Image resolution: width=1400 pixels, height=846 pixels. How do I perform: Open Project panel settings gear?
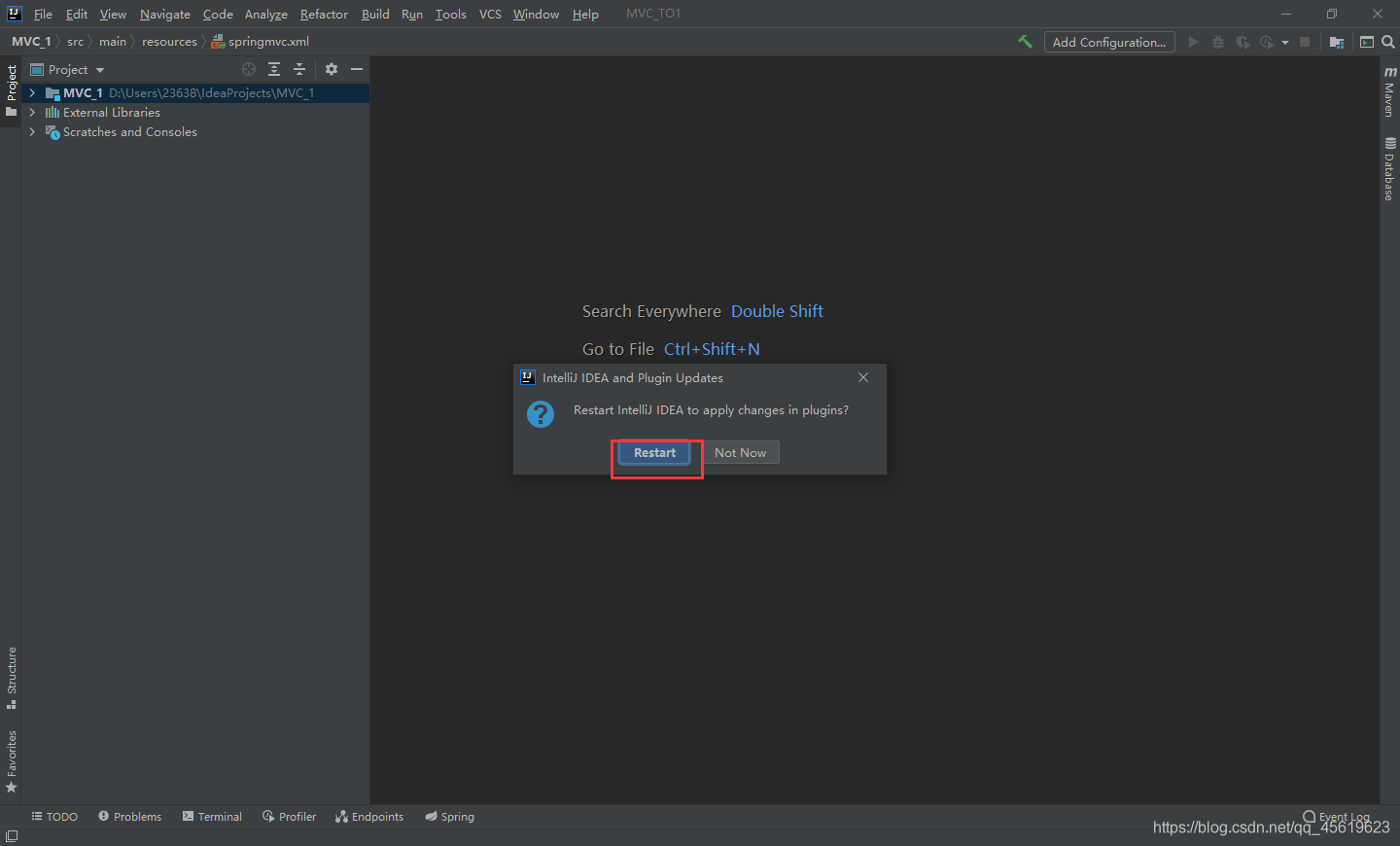332,69
